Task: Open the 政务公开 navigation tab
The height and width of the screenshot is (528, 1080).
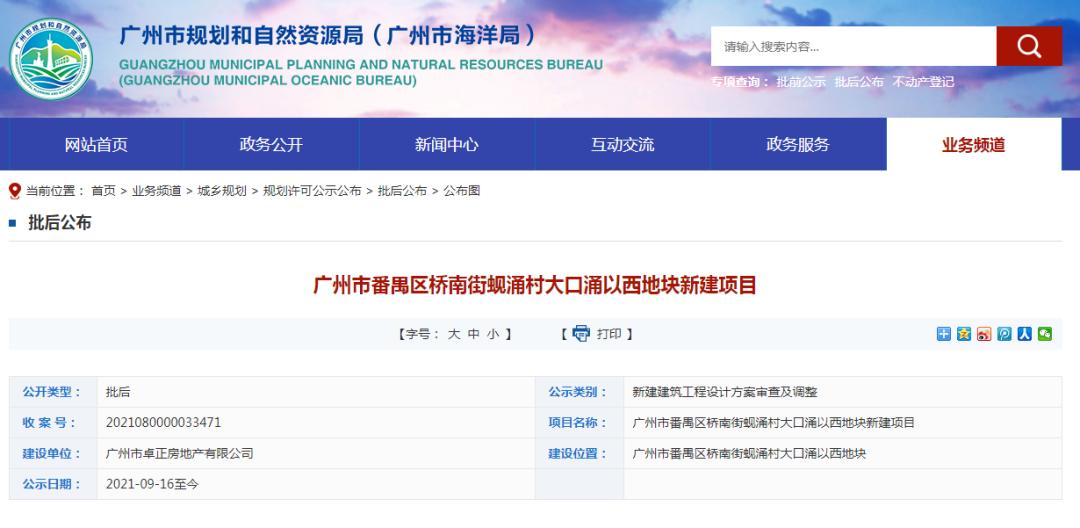Action: click(x=271, y=145)
